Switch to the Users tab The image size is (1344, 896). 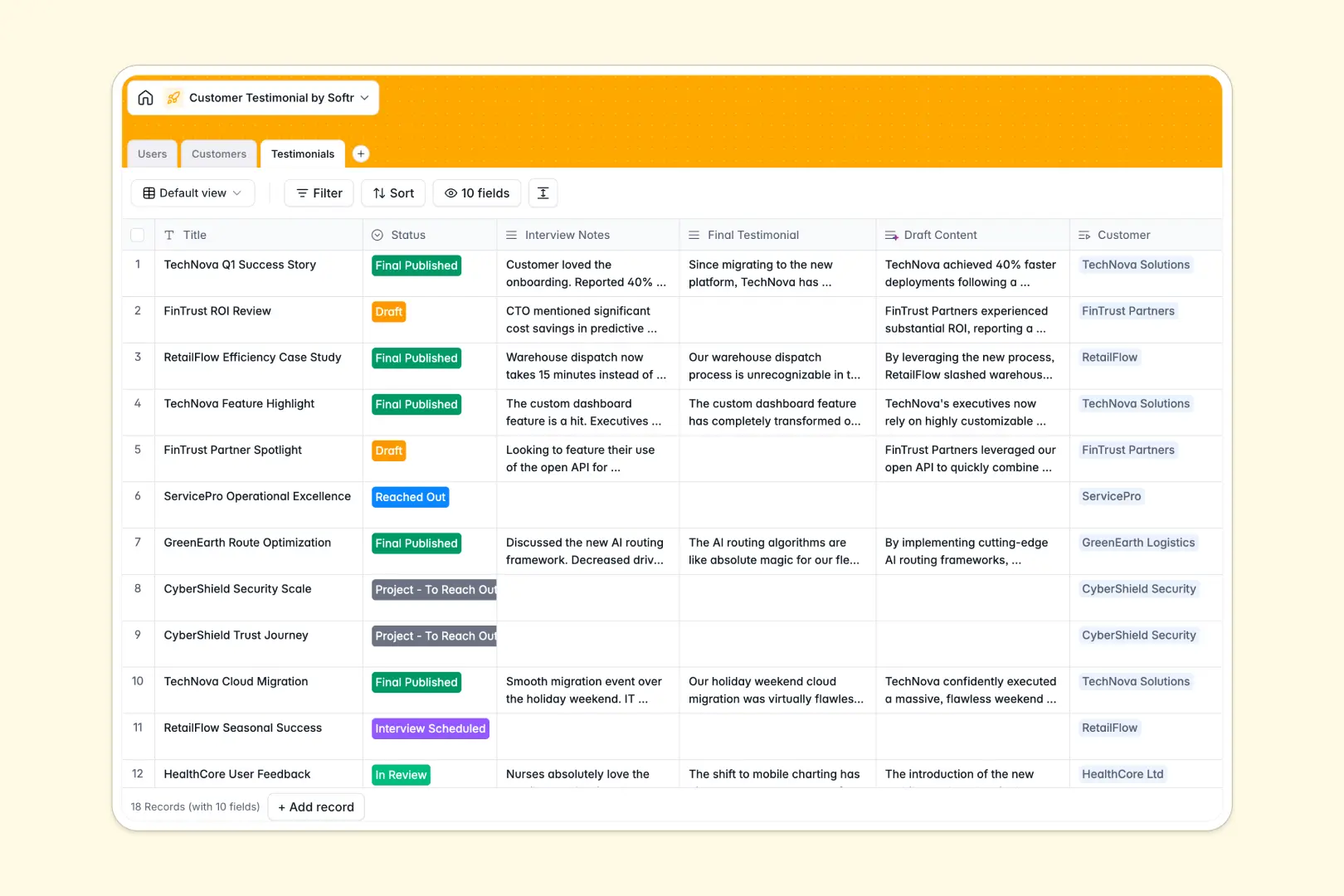click(x=152, y=153)
